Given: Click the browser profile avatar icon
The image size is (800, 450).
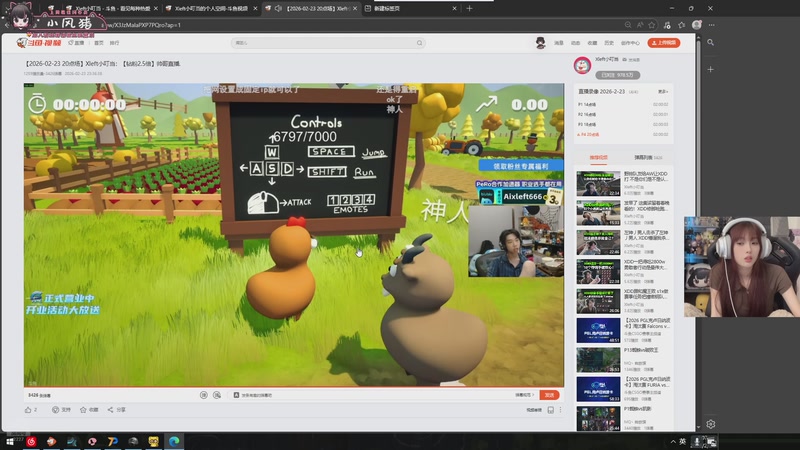Looking at the screenshot, I should 697,25.
